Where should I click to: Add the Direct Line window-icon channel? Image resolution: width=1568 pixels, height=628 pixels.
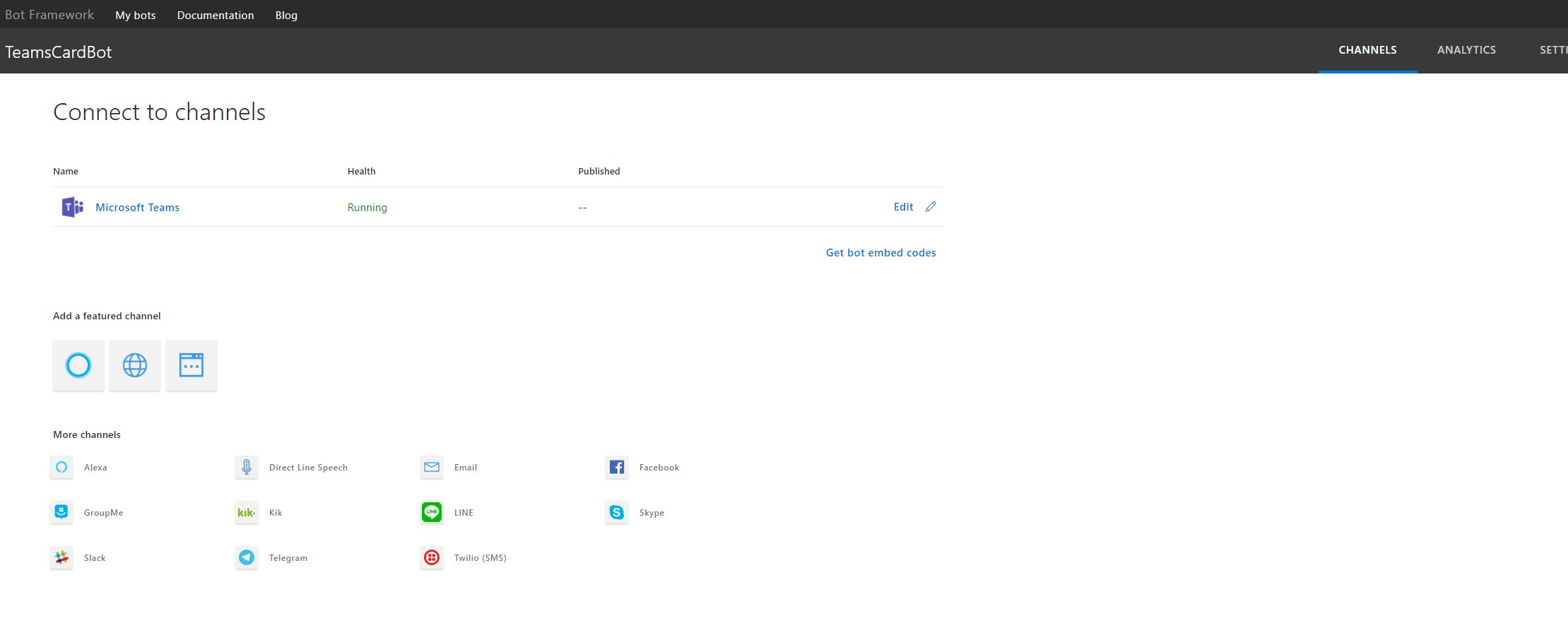[x=191, y=365]
